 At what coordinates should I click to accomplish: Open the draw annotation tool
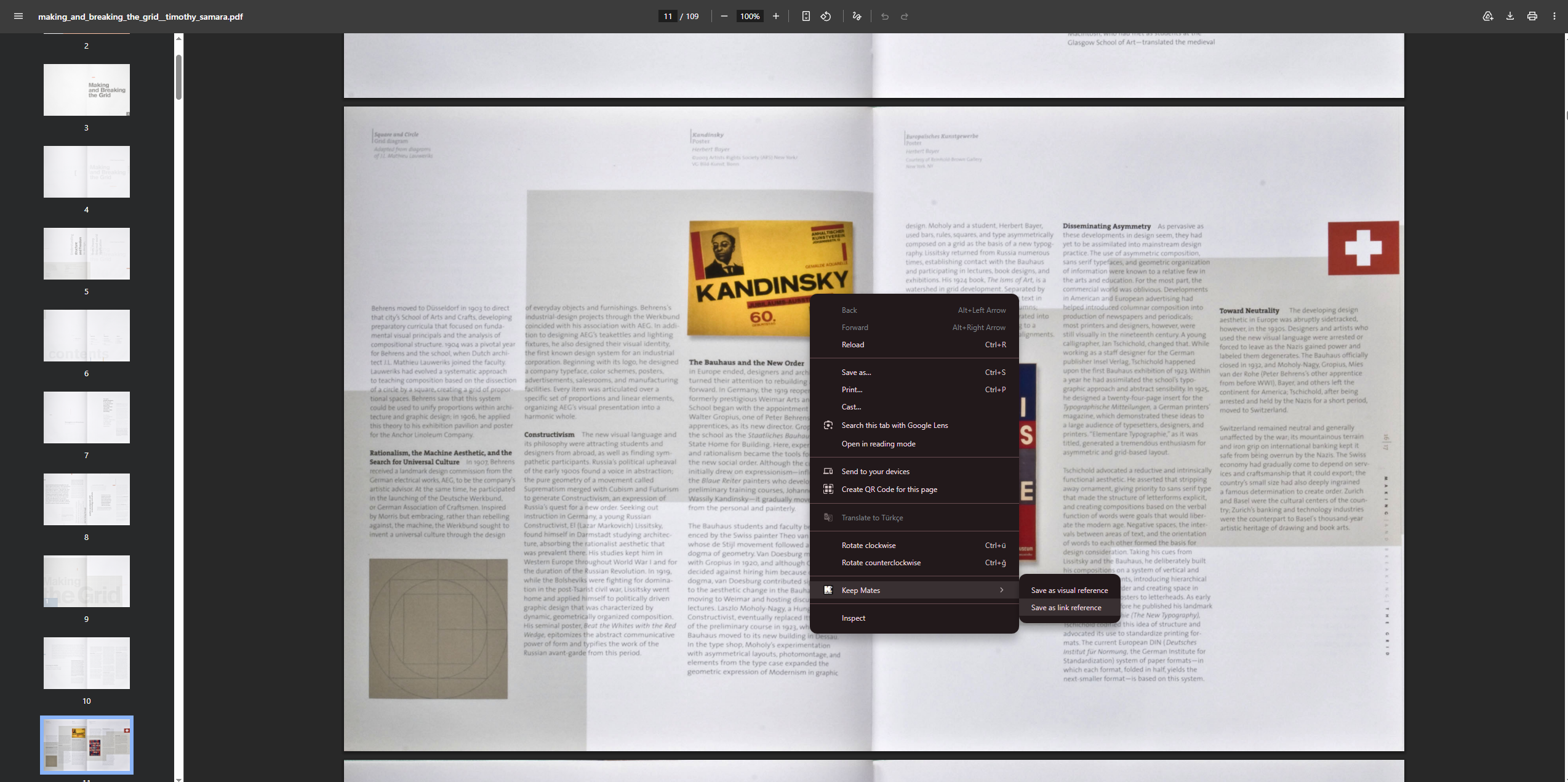pos(857,17)
